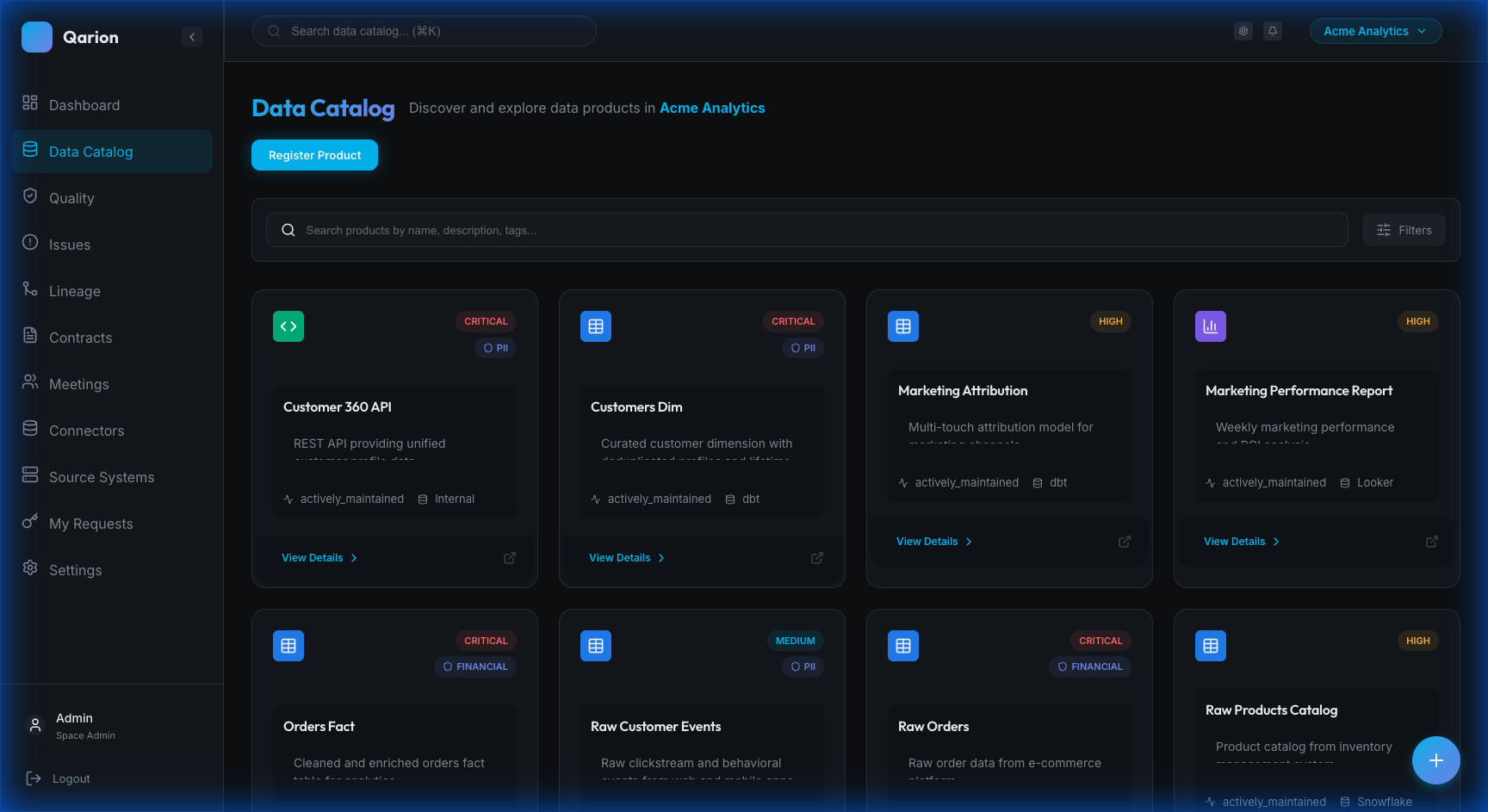Collapse the sidebar with the chevron button
Image resolution: width=1488 pixels, height=812 pixels.
[192, 36]
